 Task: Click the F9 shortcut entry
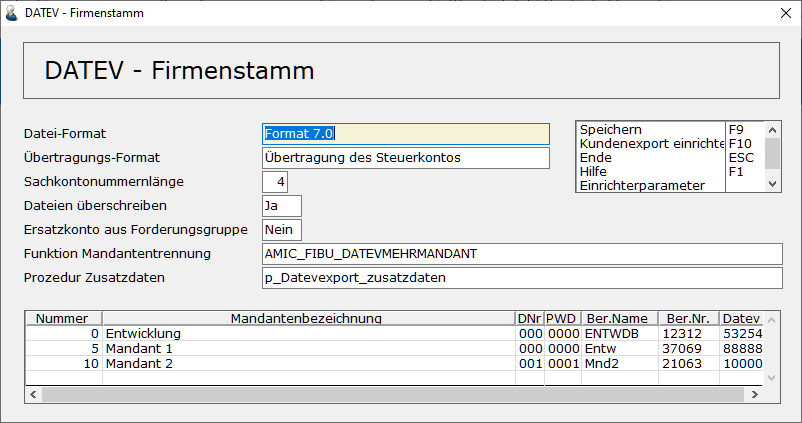[745, 129]
